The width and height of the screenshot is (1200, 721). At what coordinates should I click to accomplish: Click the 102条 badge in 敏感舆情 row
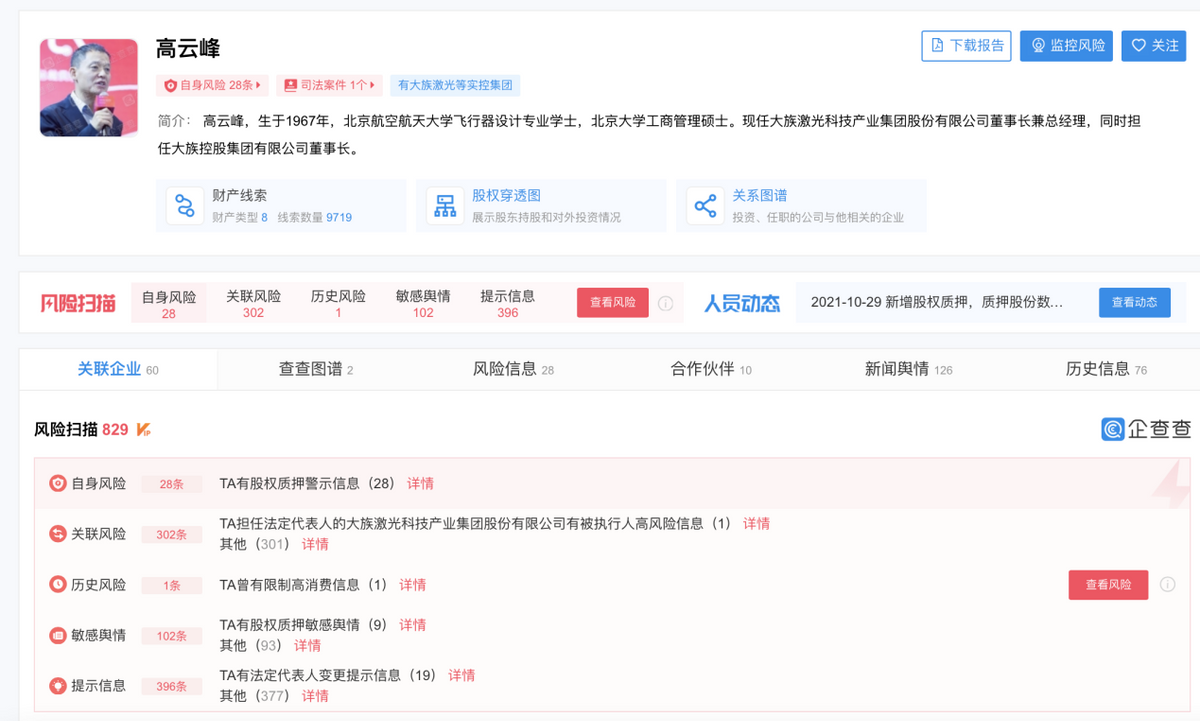pyautogui.click(x=172, y=636)
